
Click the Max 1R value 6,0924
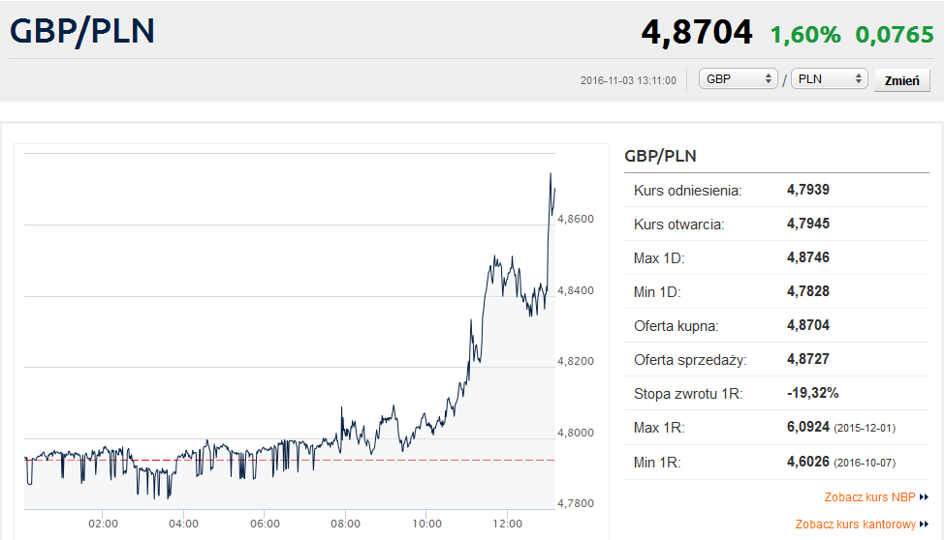point(808,427)
